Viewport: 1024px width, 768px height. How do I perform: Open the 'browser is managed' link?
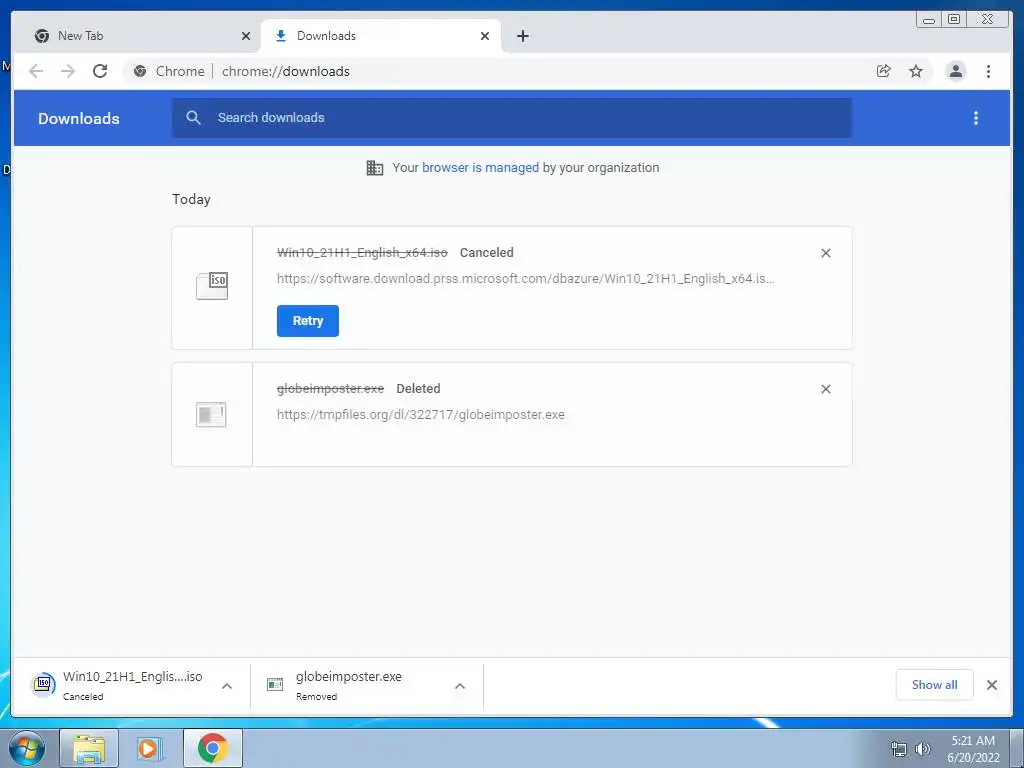coord(480,168)
